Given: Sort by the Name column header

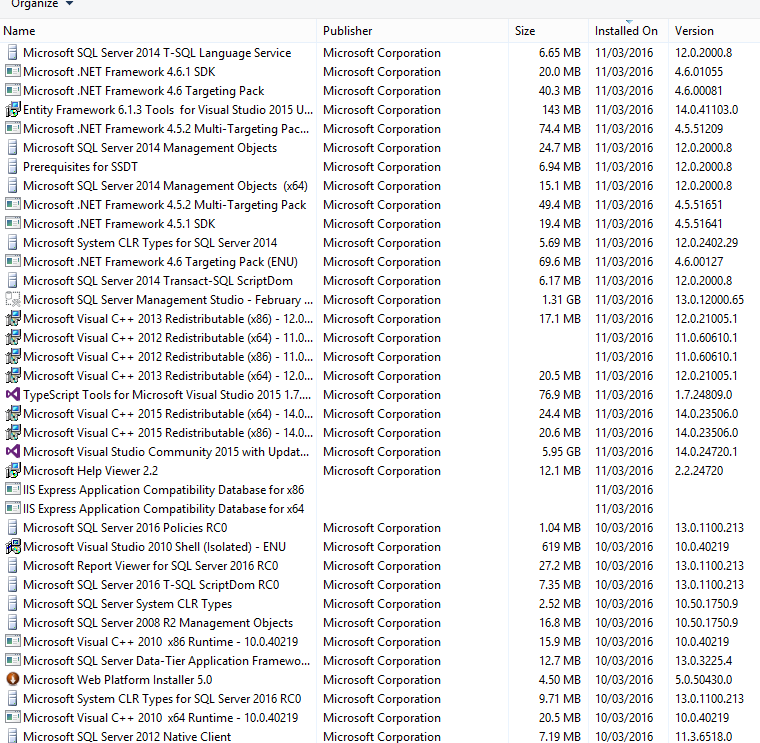Looking at the screenshot, I should (x=158, y=31).
